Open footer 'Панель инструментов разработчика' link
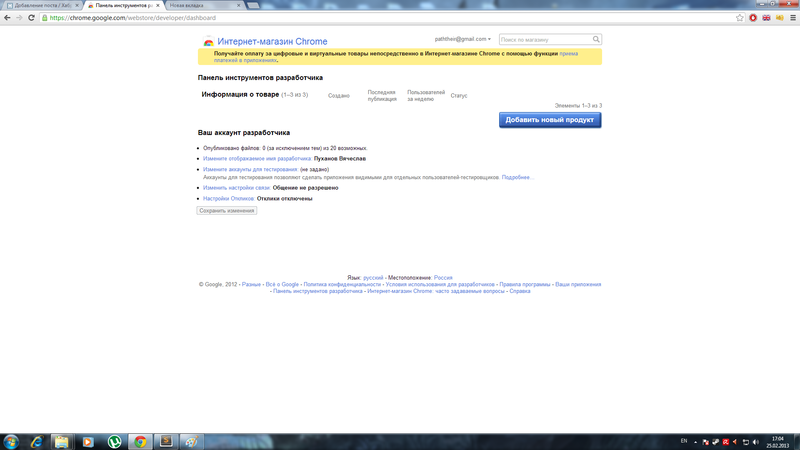This screenshot has height=450, width=800. point(318,291)
